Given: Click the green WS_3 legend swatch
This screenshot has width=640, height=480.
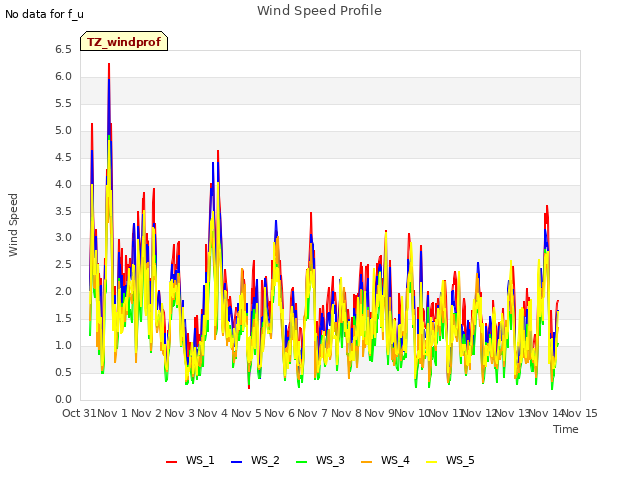Looking at the screenshot, I should click(x=301, y=462).
